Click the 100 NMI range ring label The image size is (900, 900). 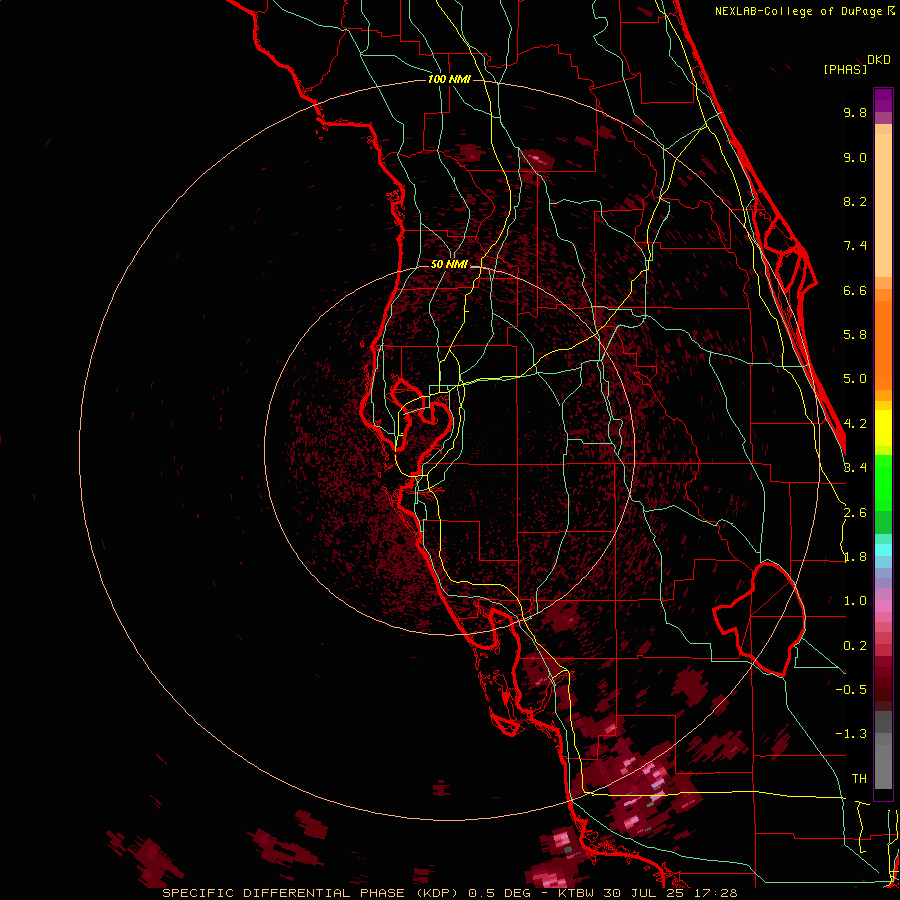tap(449, 79)
